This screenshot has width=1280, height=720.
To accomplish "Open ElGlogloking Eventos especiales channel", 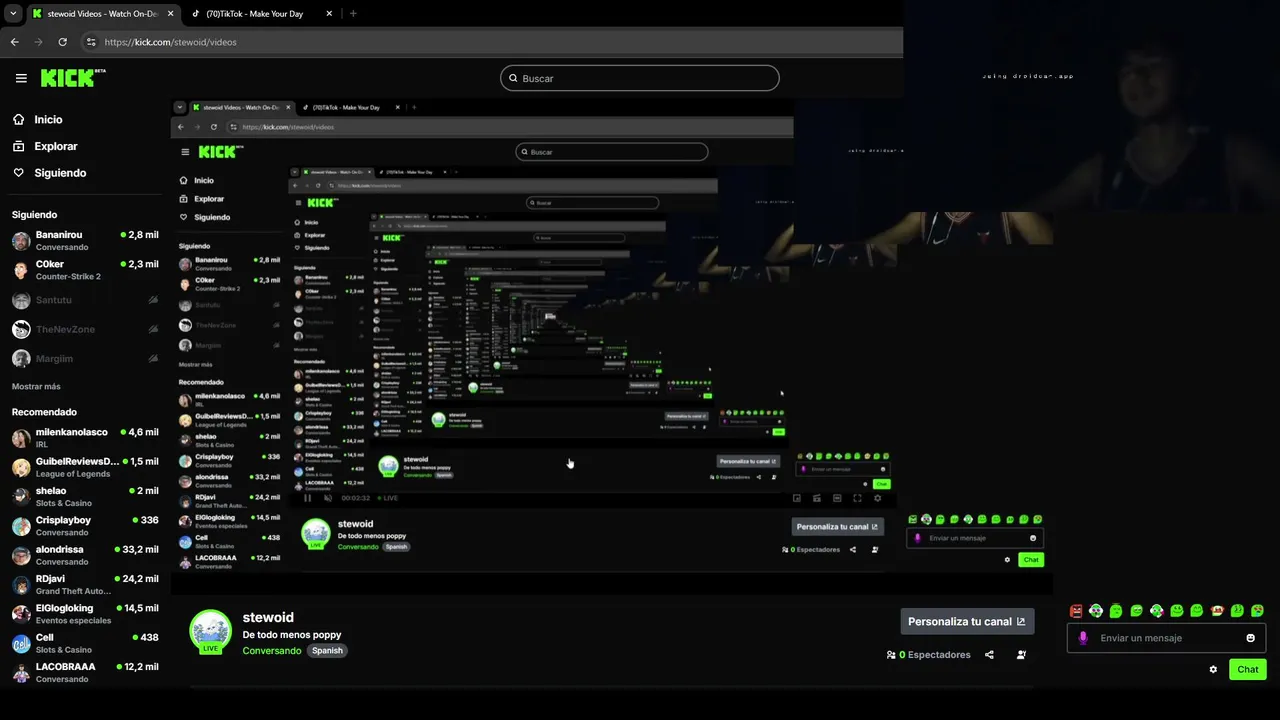I will tap(85, 614).
